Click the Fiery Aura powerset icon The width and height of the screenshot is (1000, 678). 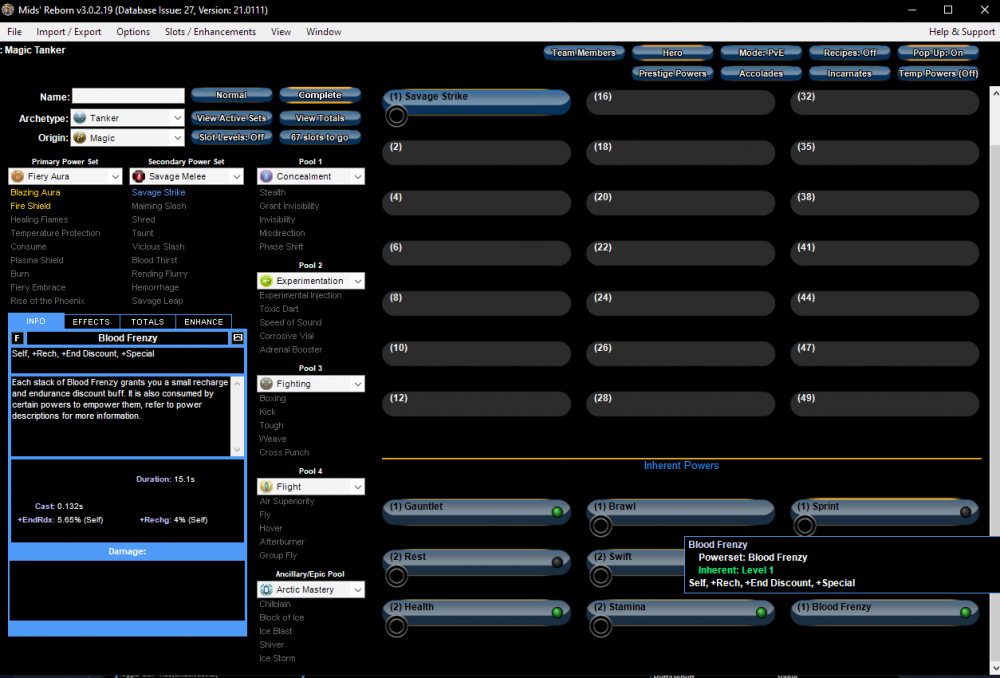point(18,176)
